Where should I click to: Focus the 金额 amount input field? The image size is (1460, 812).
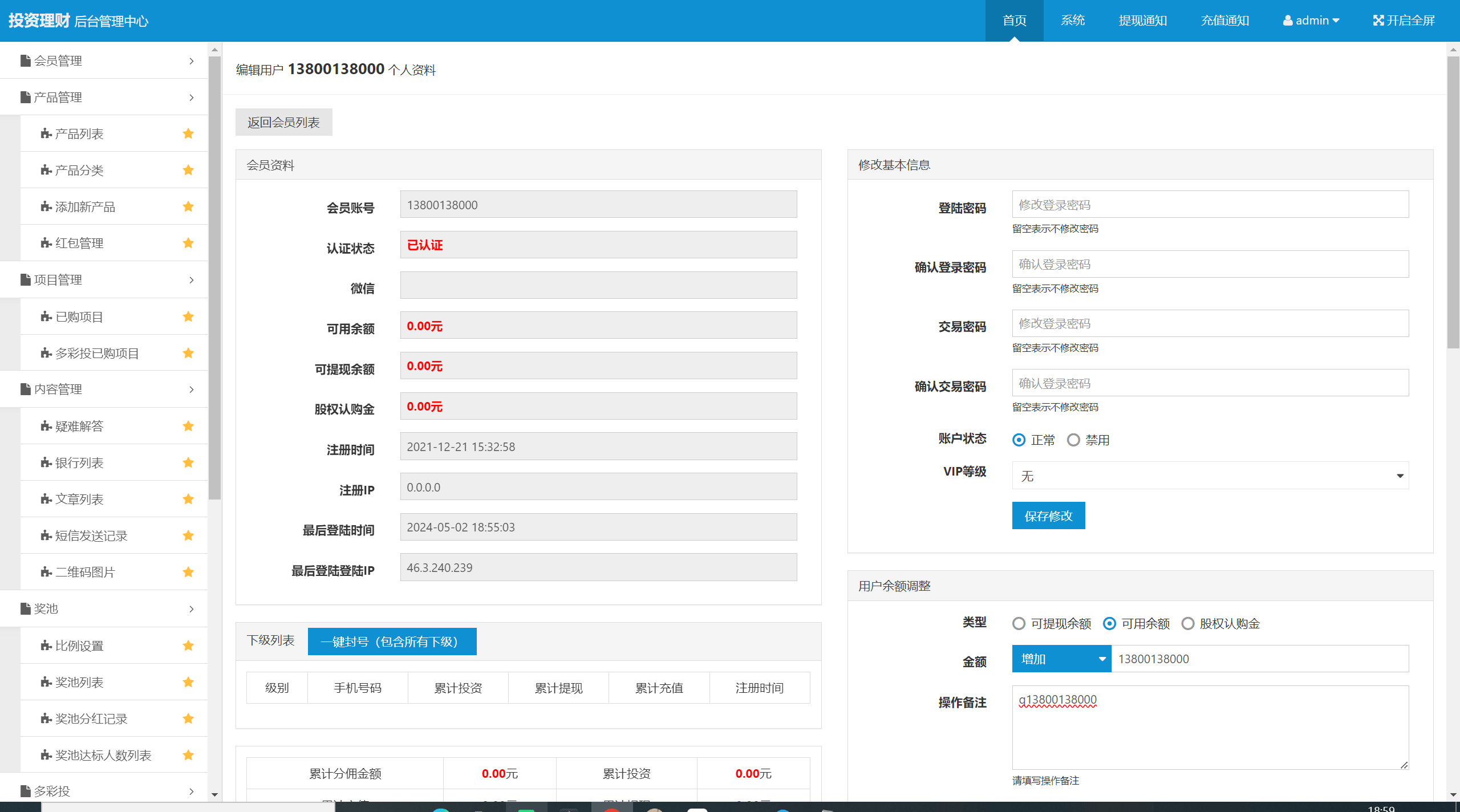(x=1260, y=659)
